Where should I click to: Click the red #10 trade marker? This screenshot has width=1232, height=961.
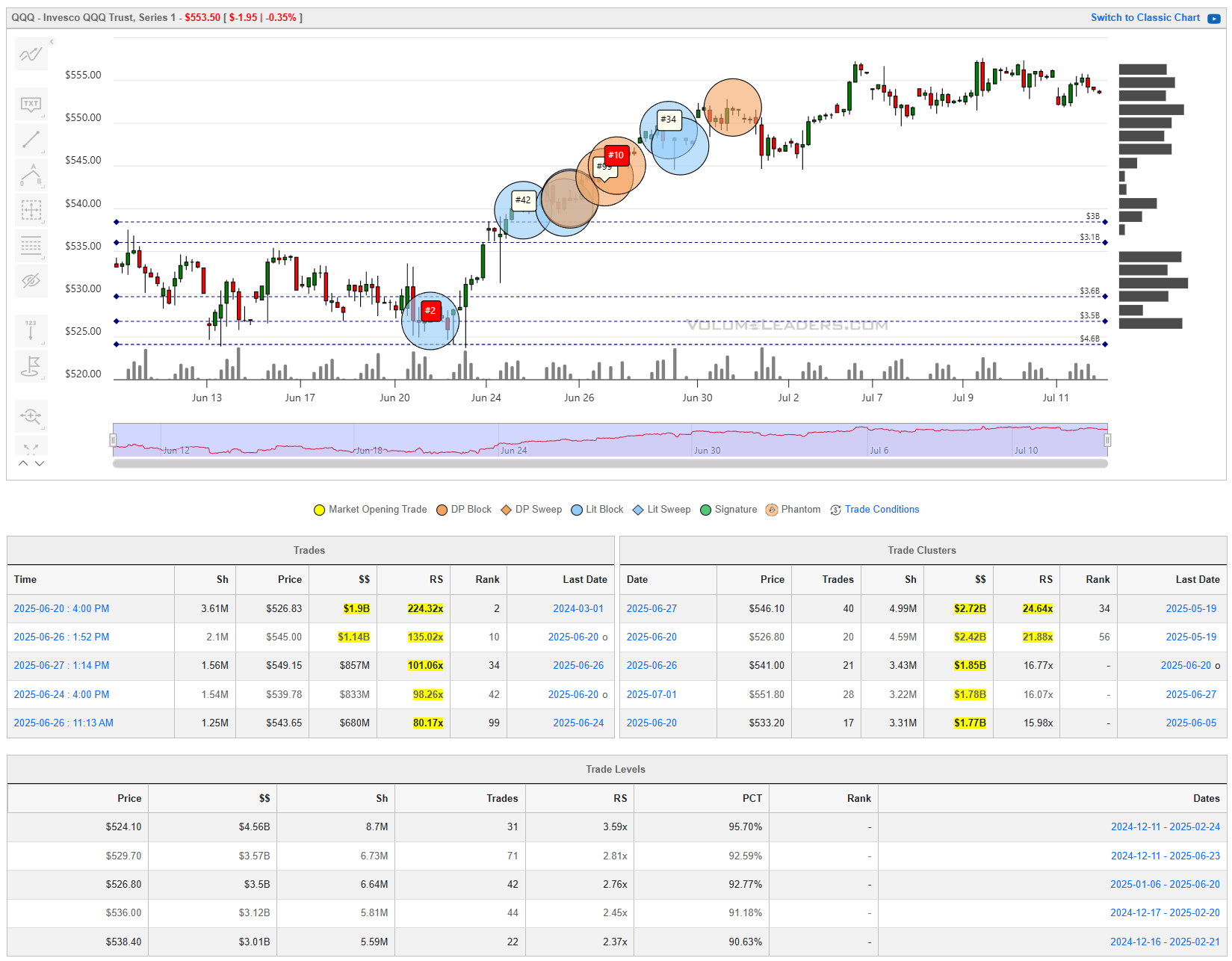pyautogui.click(x=616, y=155)
